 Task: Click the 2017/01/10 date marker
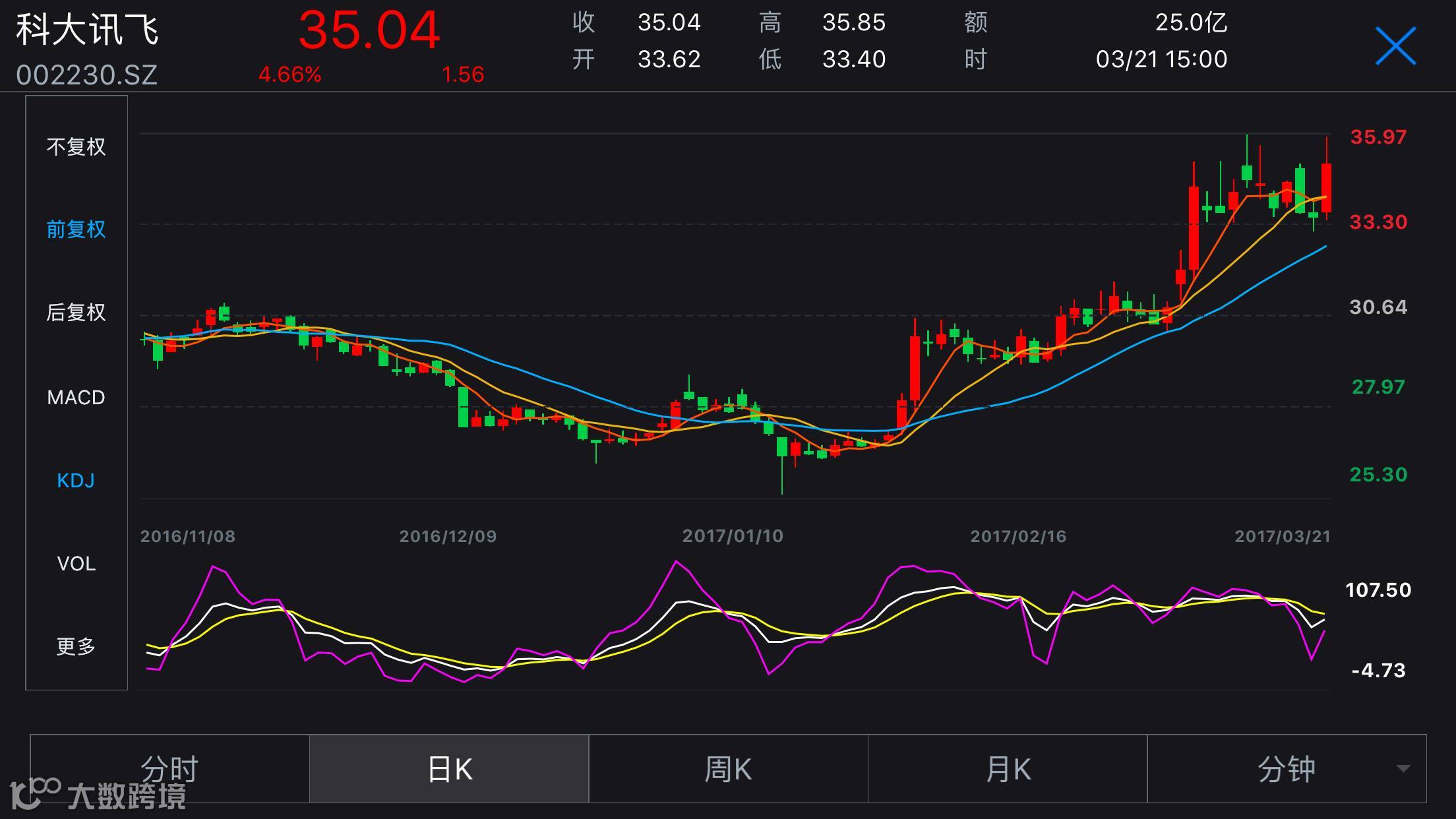(x=733, y=536)
